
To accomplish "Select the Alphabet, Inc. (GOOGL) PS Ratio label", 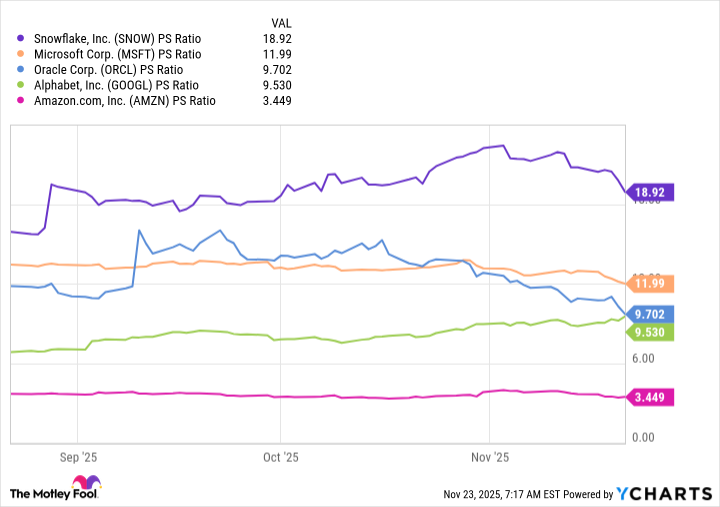I will pyautogui.click(x=116, y=85).
